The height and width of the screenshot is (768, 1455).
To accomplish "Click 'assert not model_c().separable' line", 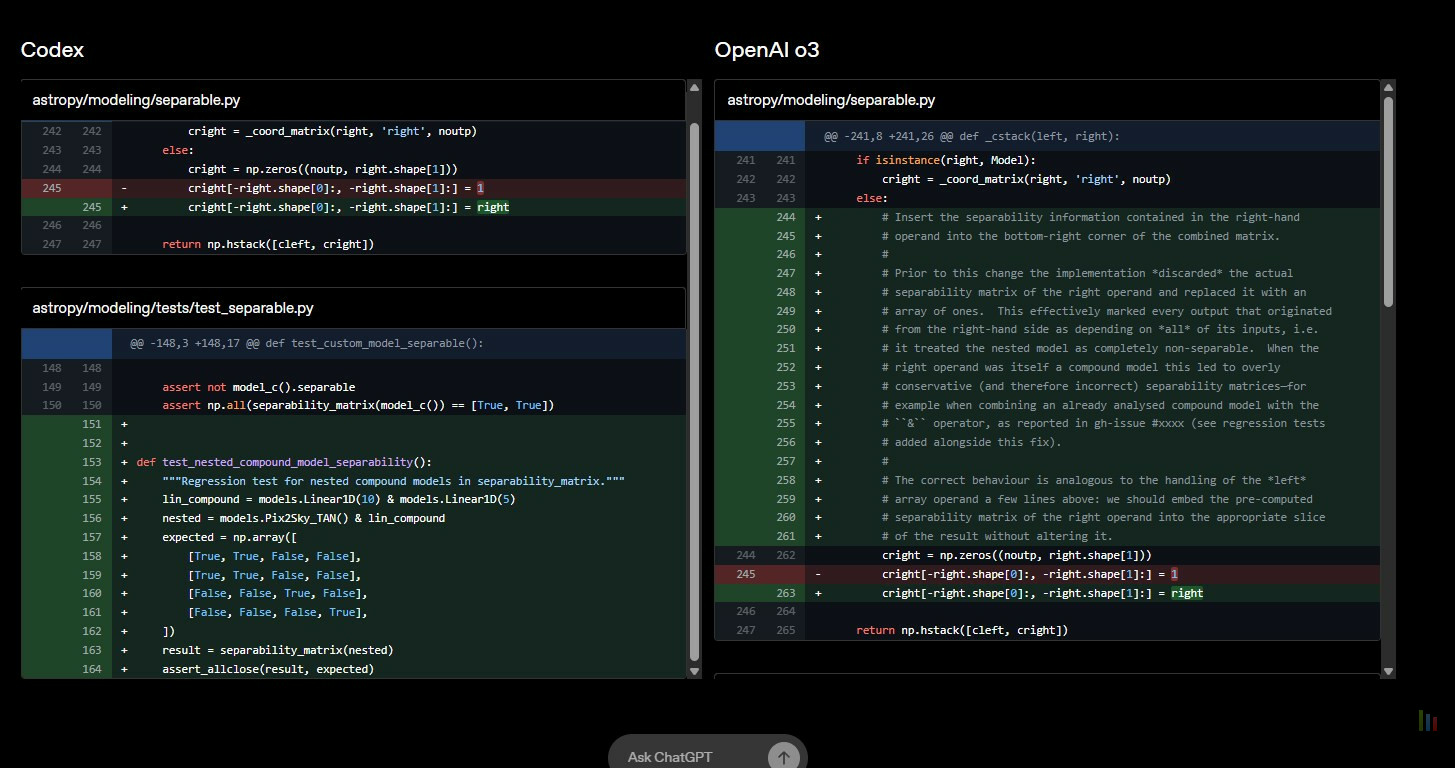I will pyautogui.click(x=354, y=387).
